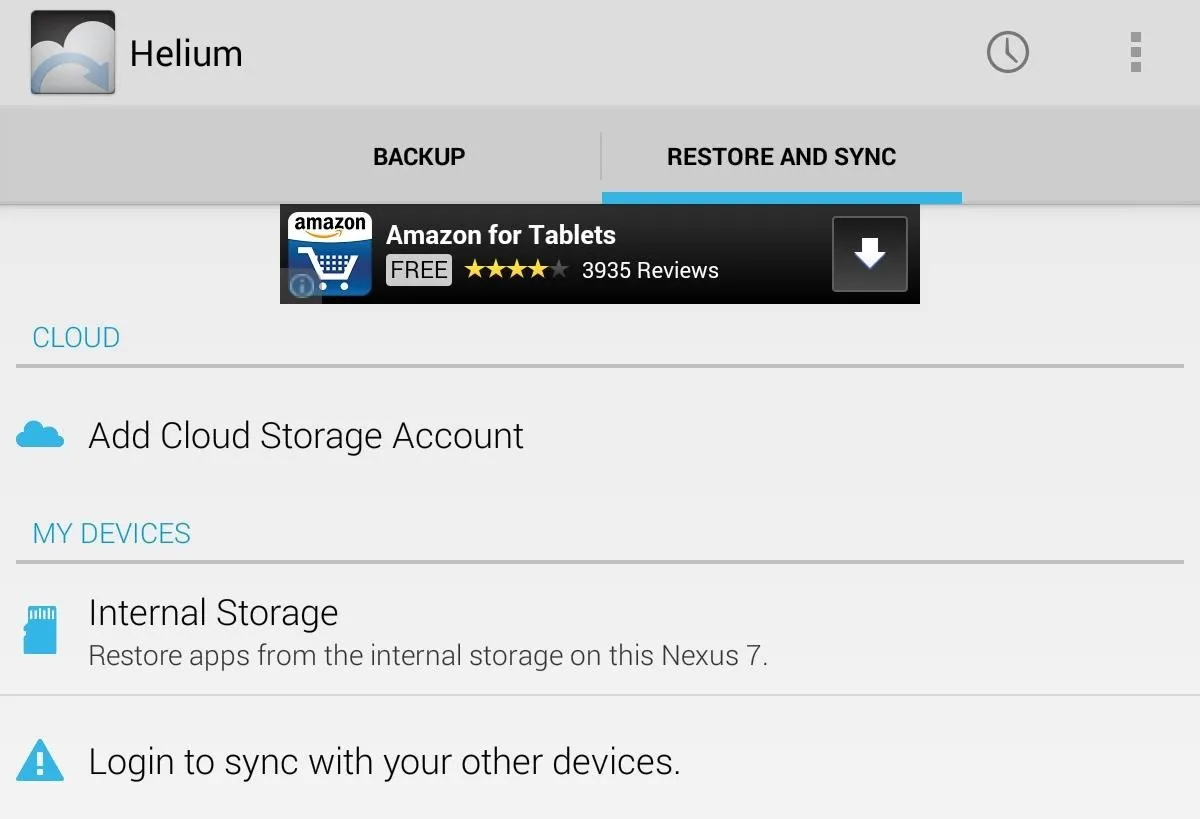Switch to the BACKUP tab

(x=419, y=157)
